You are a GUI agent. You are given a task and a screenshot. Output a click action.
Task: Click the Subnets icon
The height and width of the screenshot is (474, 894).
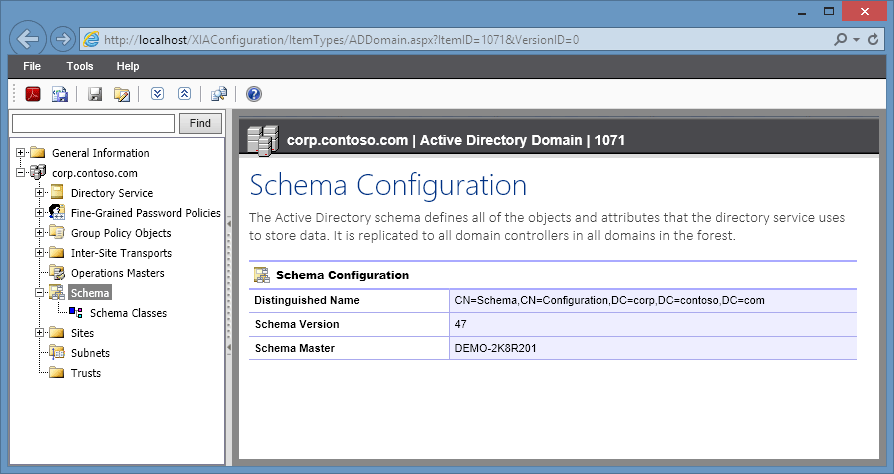(x=57, y=352)
